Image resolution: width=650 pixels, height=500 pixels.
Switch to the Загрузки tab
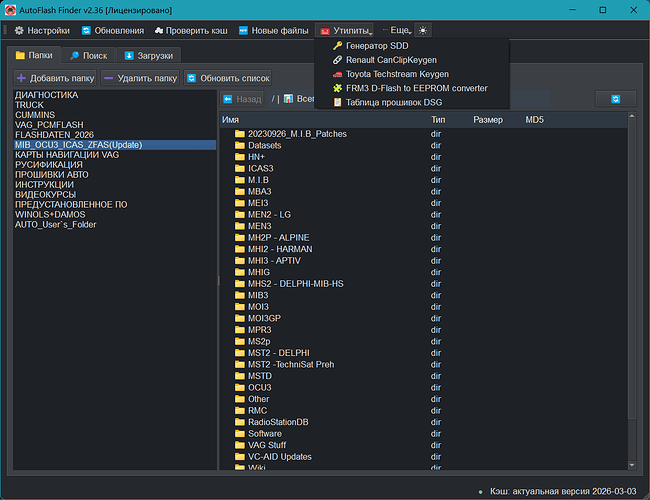click(147, 55)
